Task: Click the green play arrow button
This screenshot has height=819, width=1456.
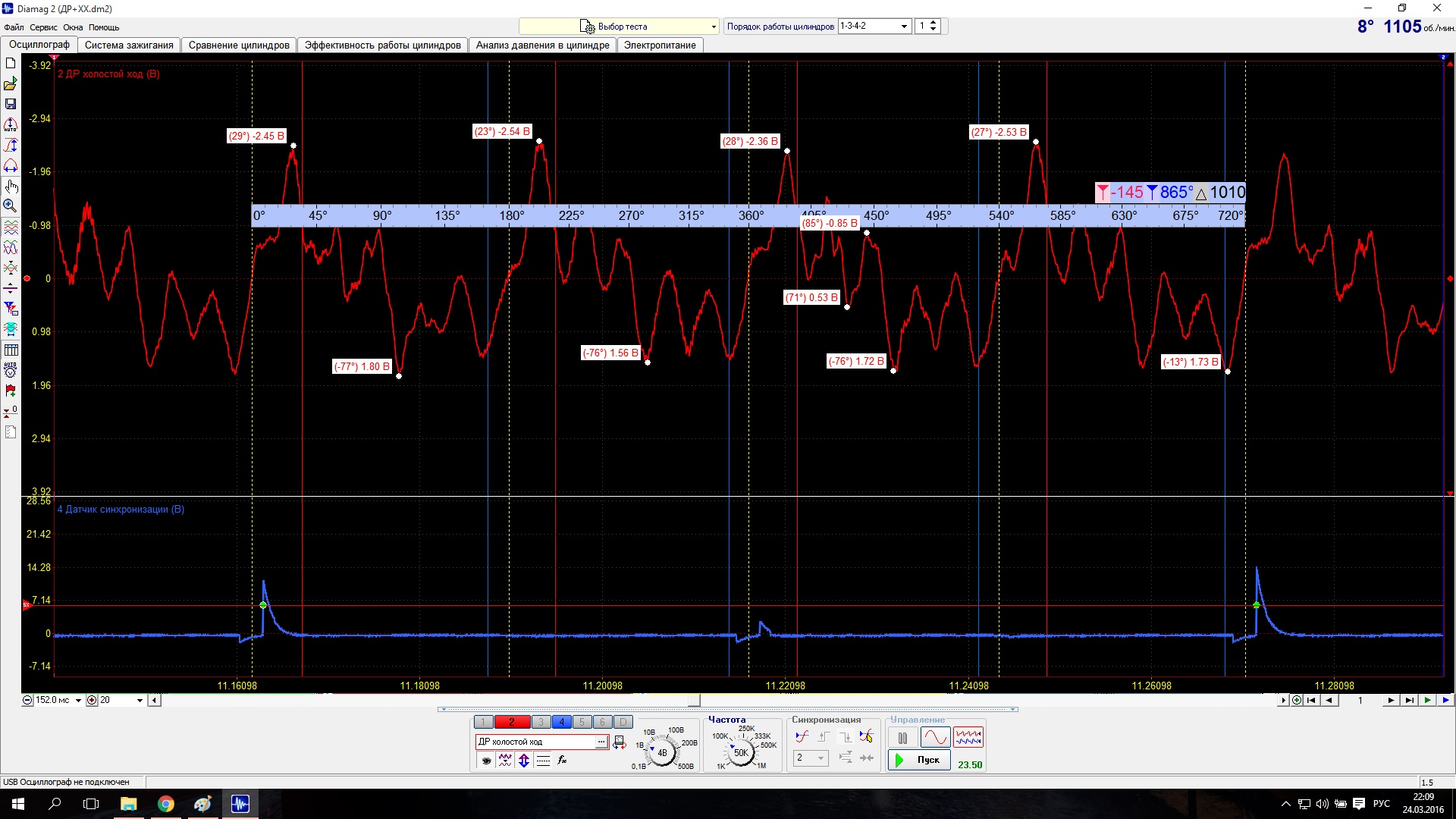Action: [1427, 701]
